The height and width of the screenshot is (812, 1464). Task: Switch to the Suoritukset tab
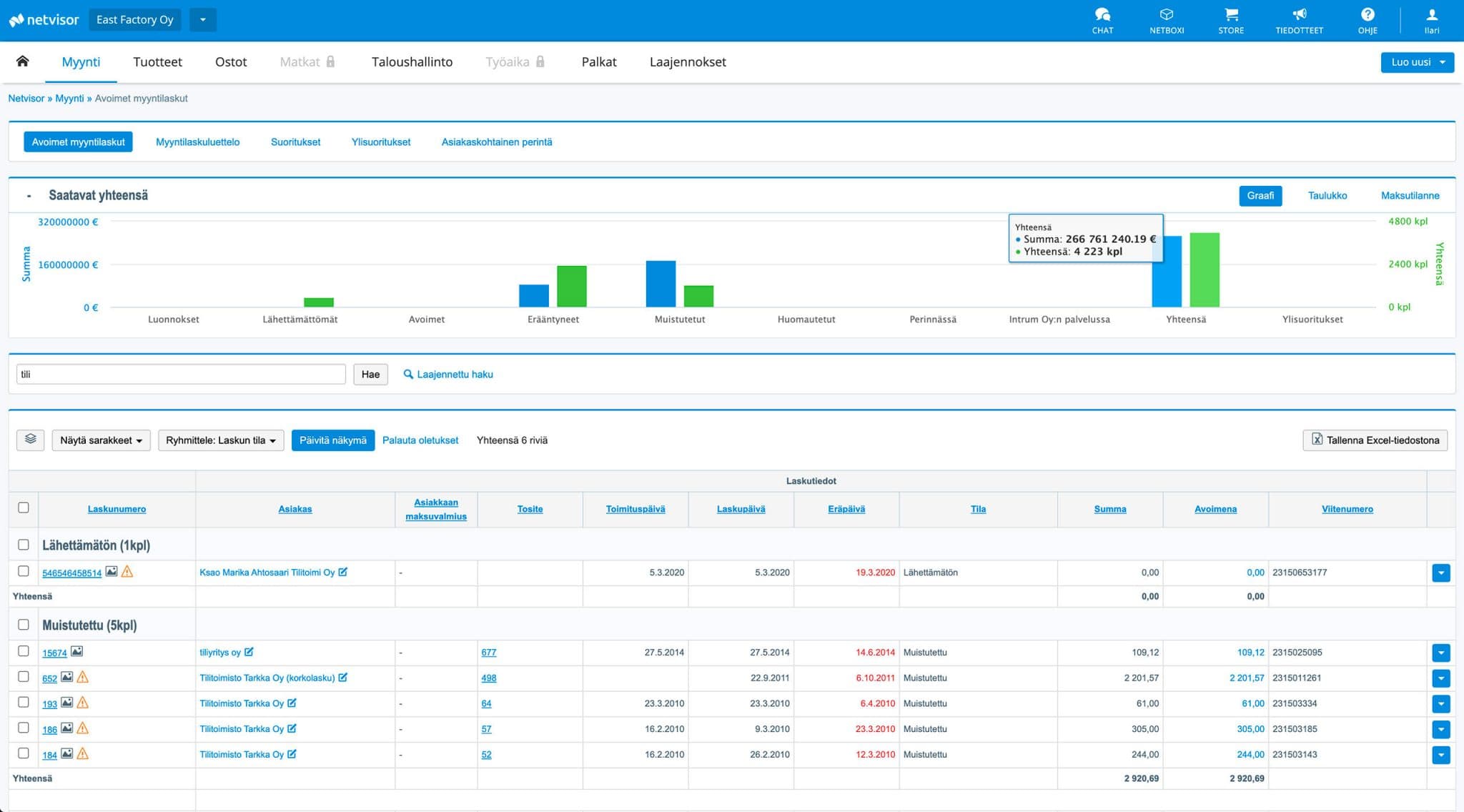point(295,142)
